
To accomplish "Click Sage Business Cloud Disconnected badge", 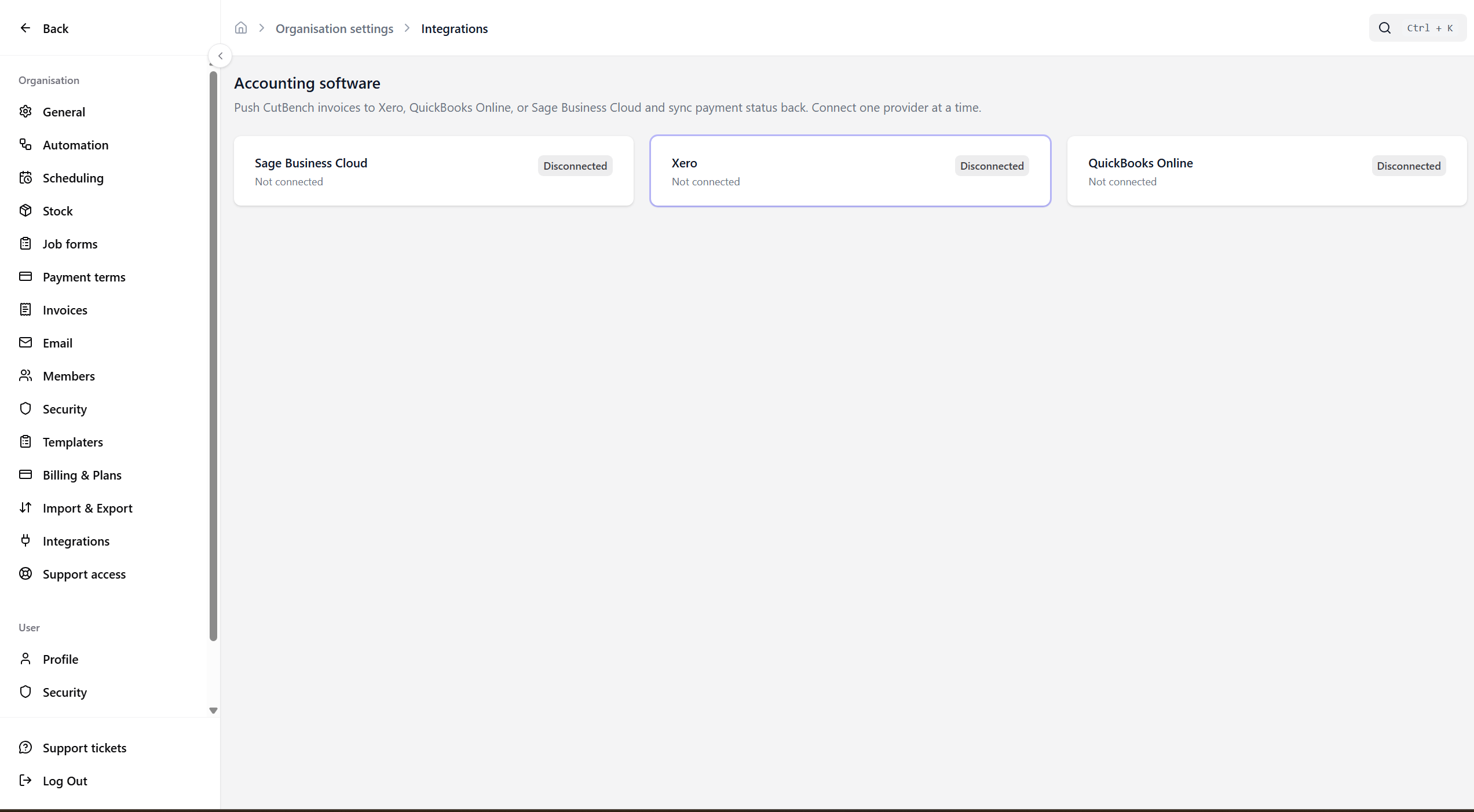I will (575, 166).
